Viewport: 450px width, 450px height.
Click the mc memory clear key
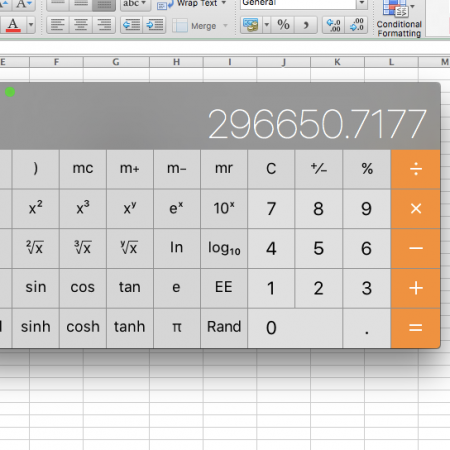(x=83, y=169)
